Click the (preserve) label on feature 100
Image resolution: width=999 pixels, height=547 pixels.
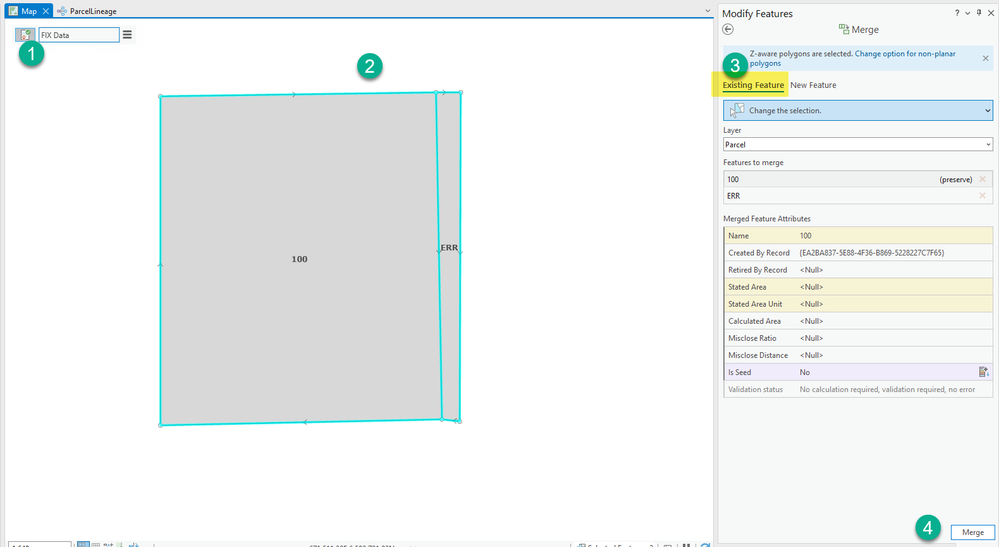956,180
